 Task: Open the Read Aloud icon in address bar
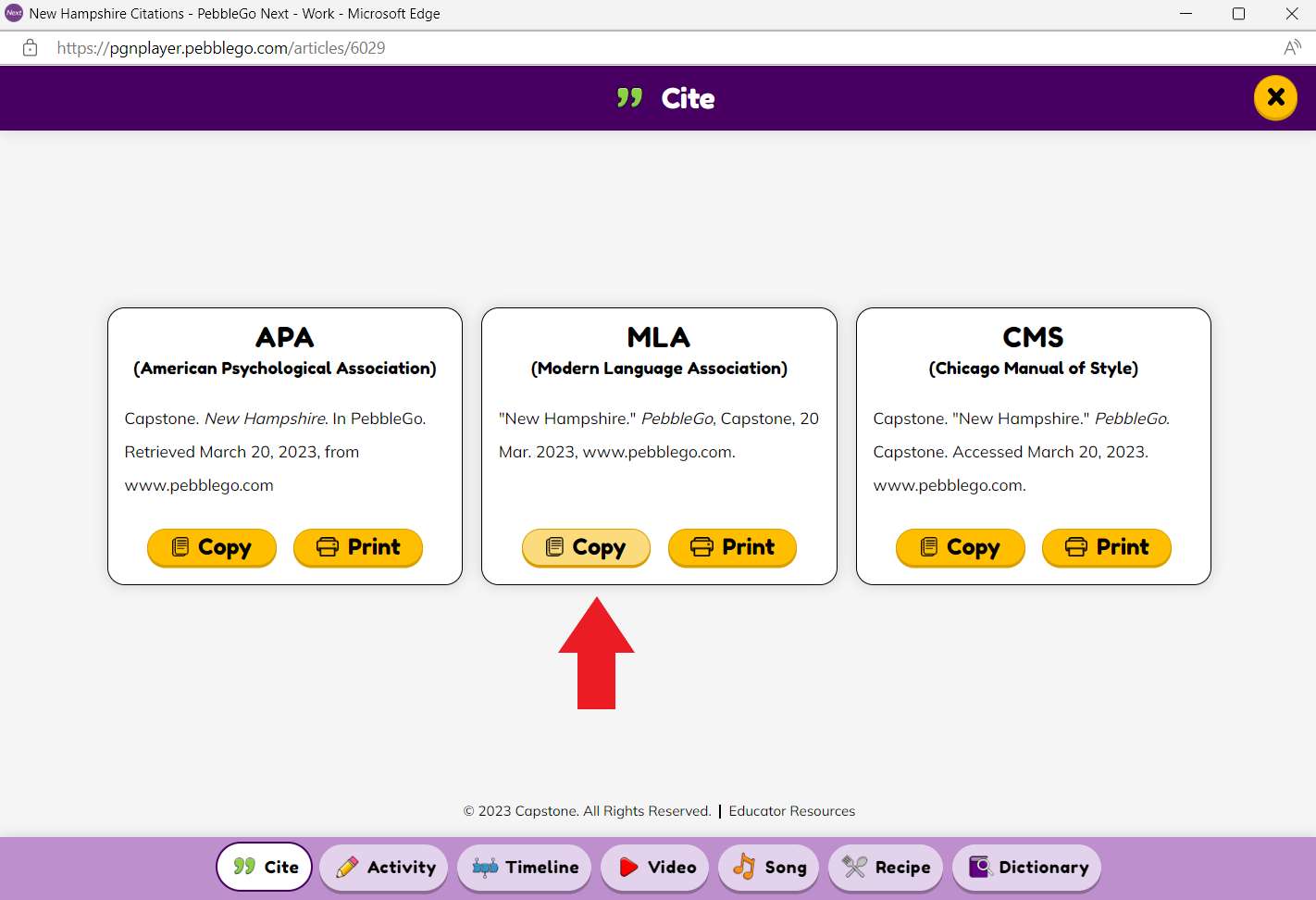click(x=1292, y=48)
